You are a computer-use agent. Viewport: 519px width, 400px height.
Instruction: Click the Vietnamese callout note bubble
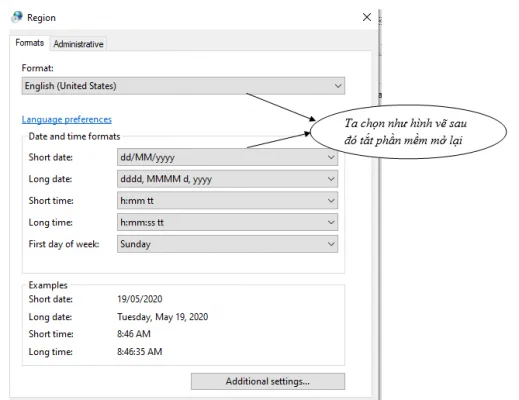(408, 132)
